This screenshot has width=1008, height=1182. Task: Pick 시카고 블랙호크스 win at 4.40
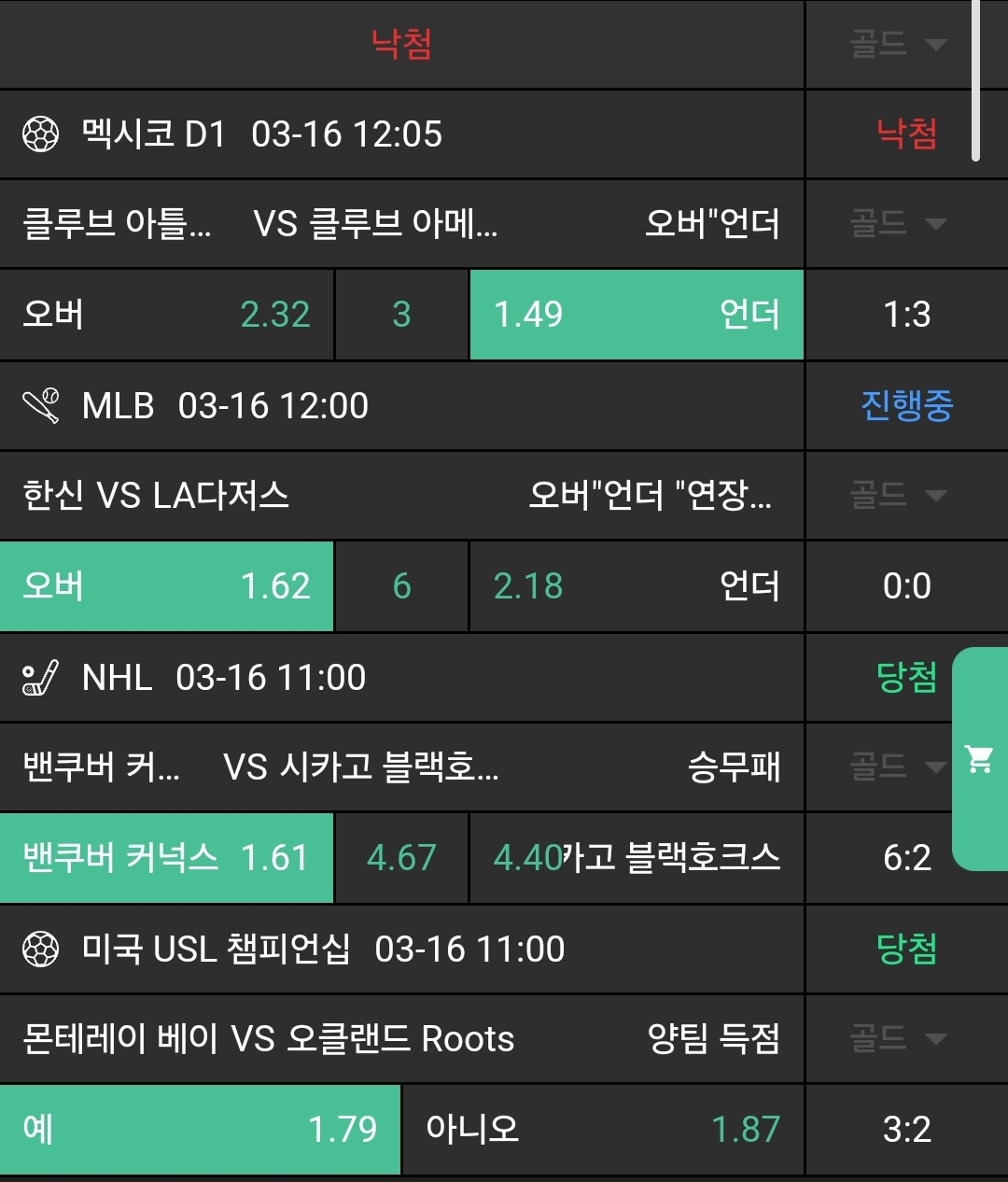pos(637,858)
